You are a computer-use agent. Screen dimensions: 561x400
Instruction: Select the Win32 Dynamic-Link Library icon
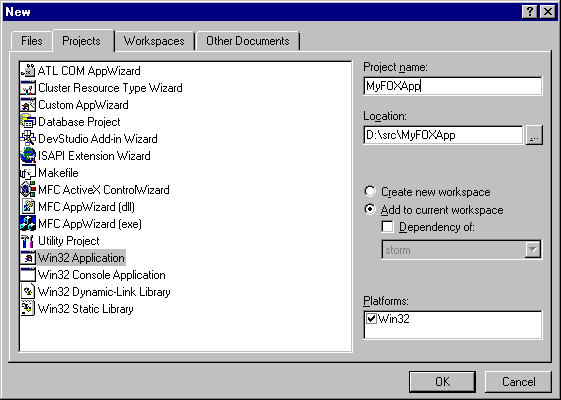click(28, 292)
